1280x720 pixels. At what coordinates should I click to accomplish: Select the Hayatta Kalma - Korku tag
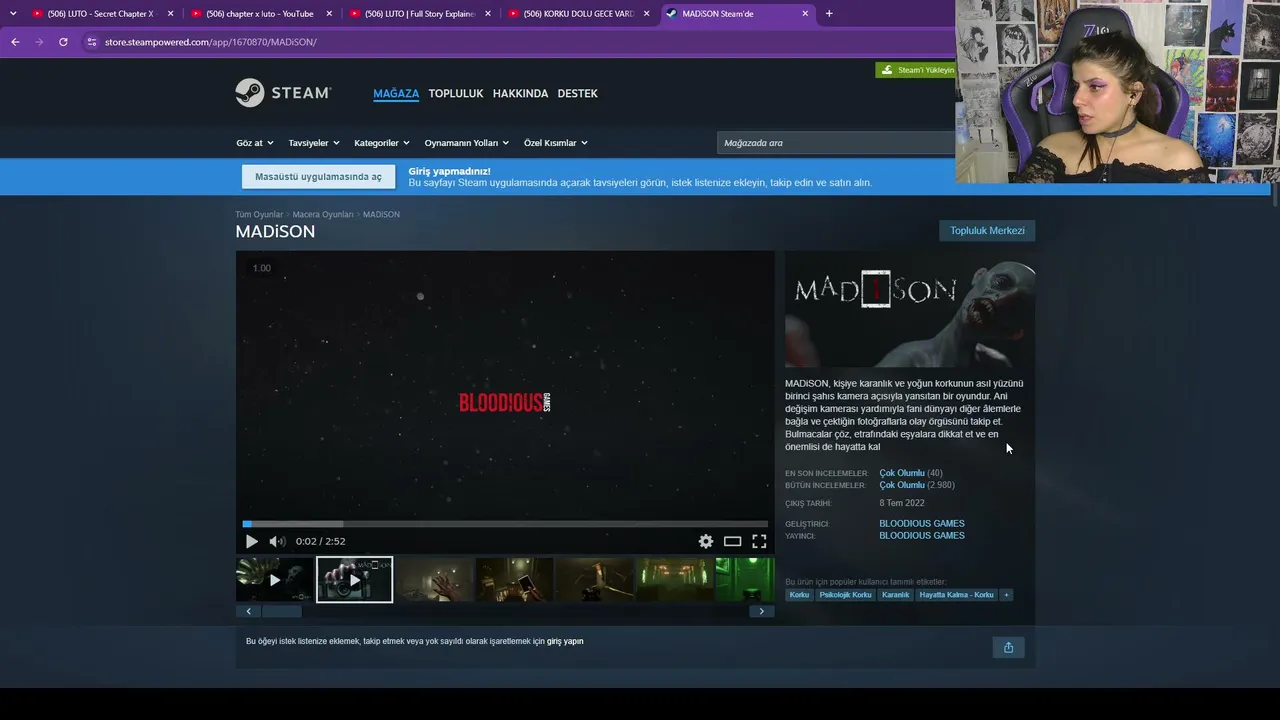pyautogui.click(x=957, y=595)
